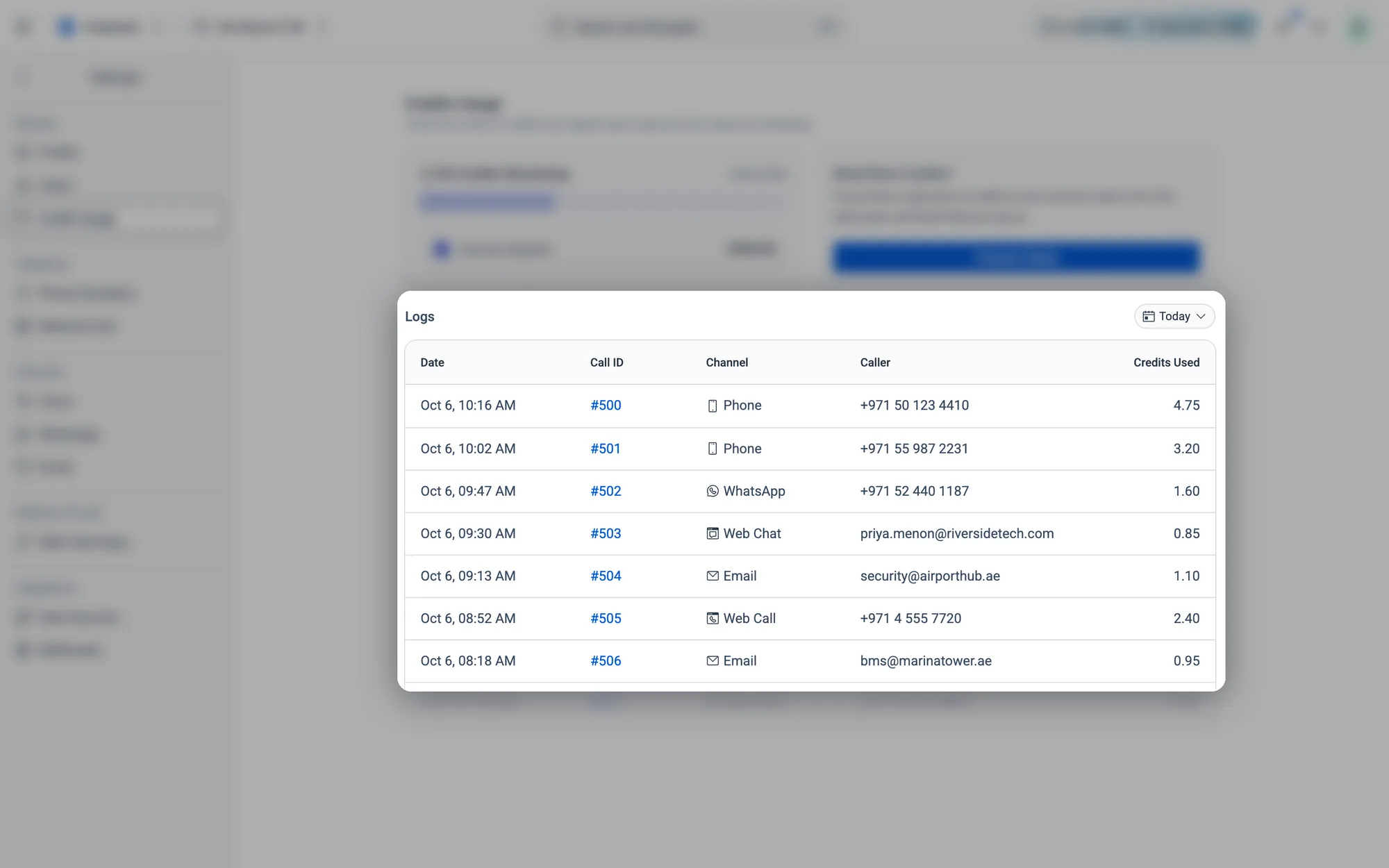Click the phone icon in row #500
The height and width of the screenshot is (868, 1389).
pyautogui.click(x=713, y=406)
